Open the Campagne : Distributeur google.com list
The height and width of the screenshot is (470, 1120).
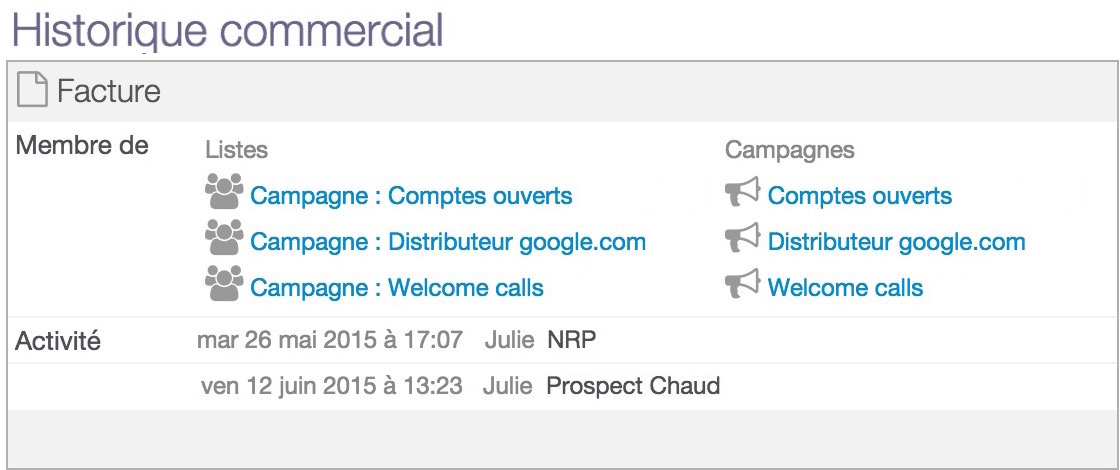[x=448, y=242]
